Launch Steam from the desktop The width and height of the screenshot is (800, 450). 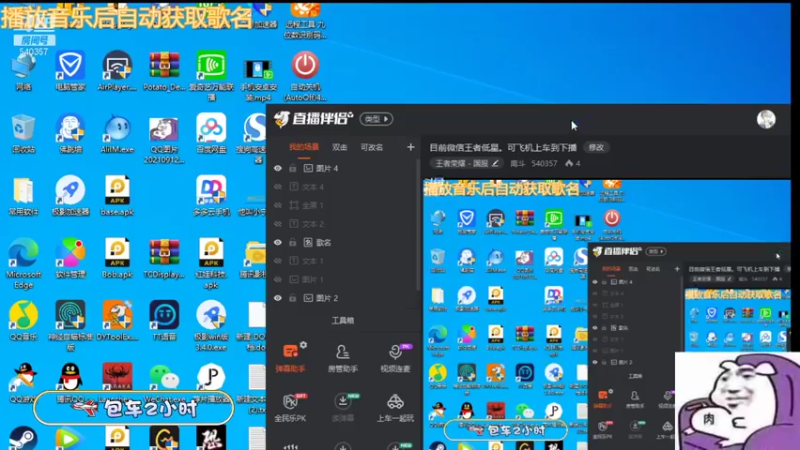[x=23, y=438]
